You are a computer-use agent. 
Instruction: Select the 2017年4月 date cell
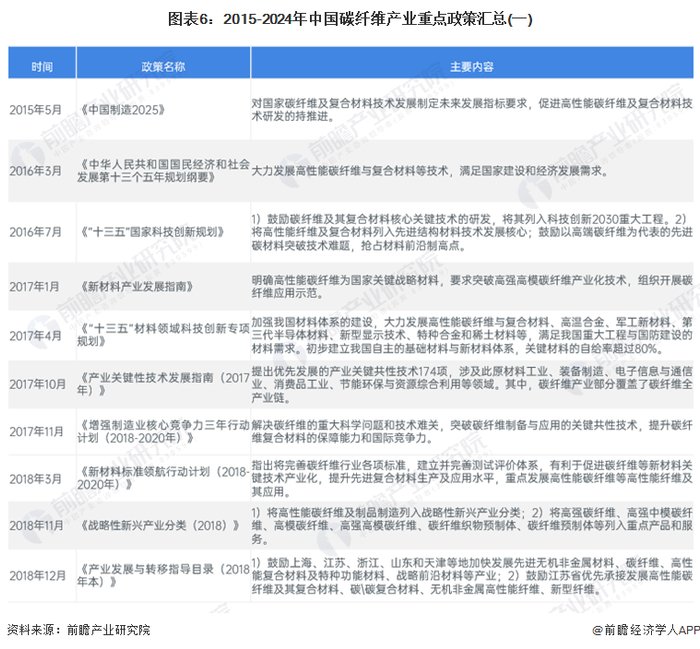click(35, 335)
